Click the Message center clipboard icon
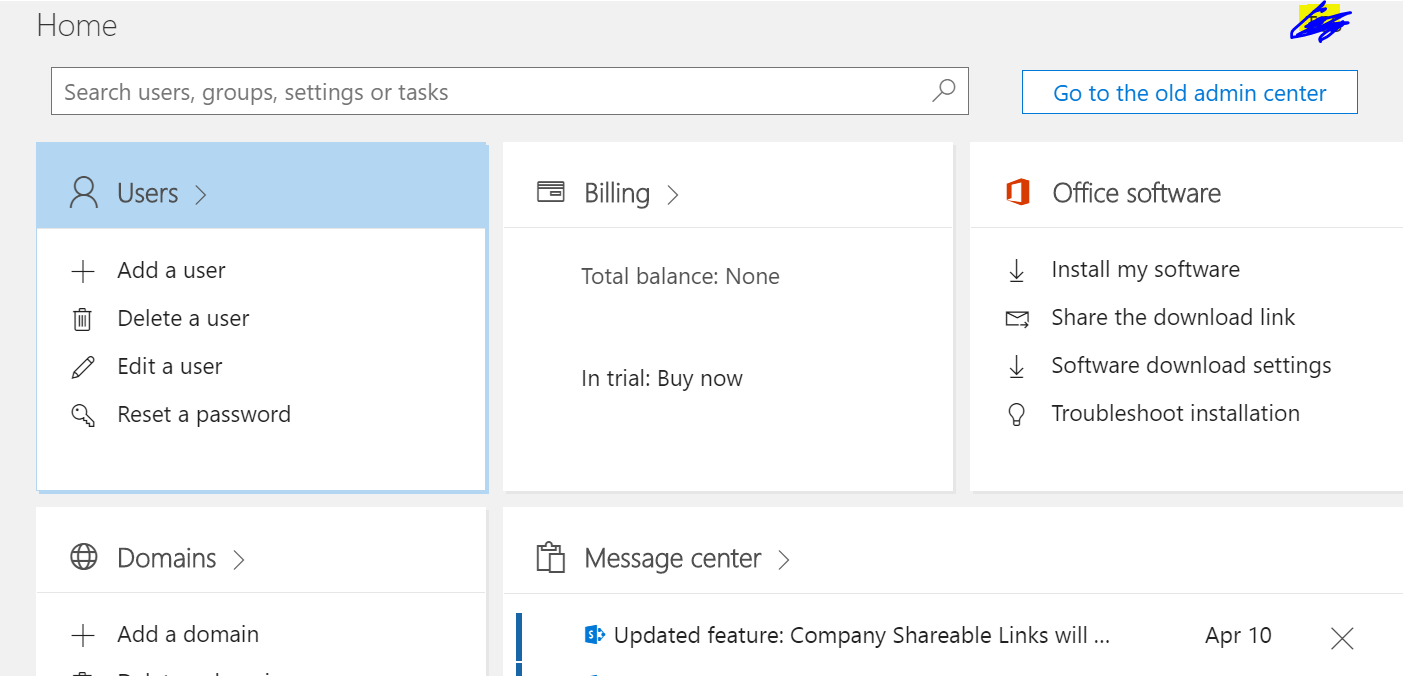Screen dimensions: 1403x676 pos(551,557)
